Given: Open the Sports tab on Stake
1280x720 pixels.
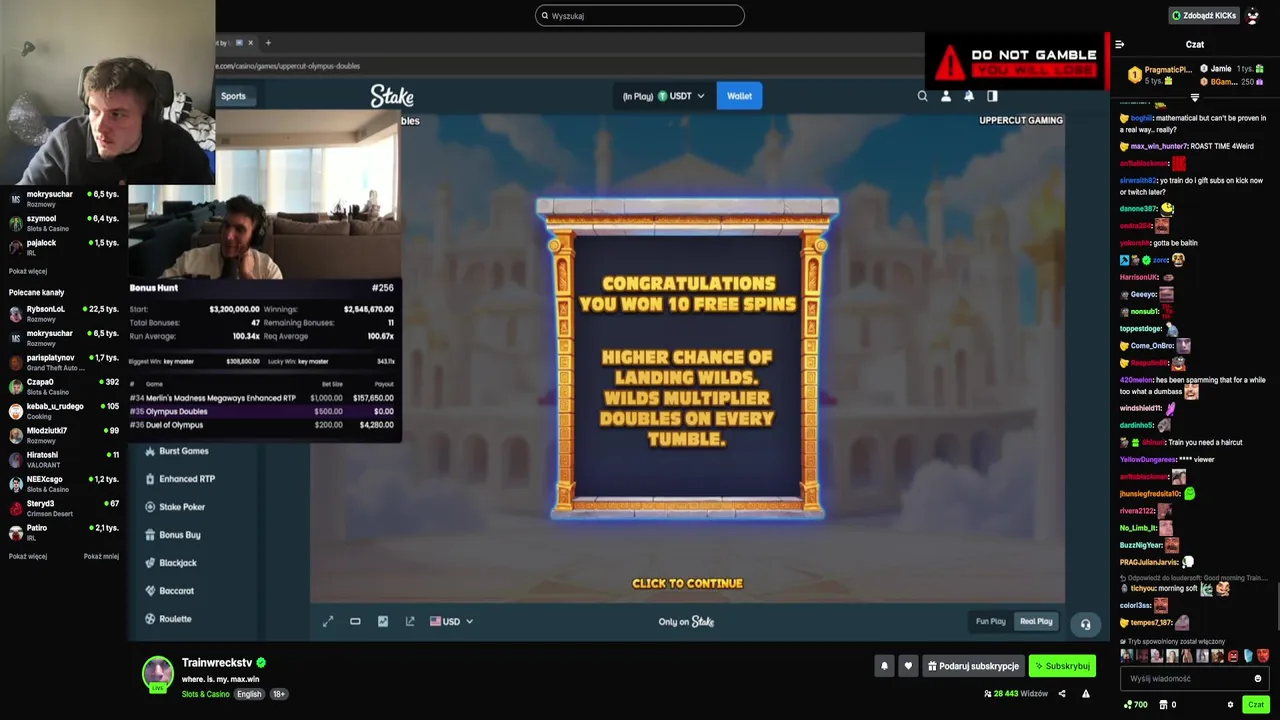Looking at the screenshot, I should click(233, 96).
